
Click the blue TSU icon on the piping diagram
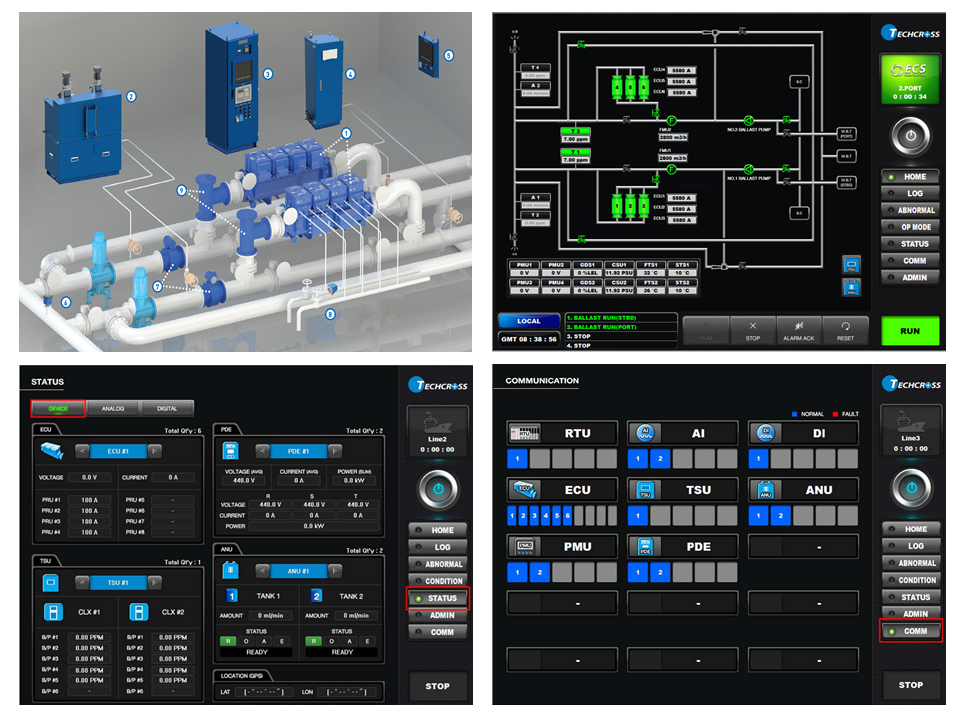tap(850, 263)
